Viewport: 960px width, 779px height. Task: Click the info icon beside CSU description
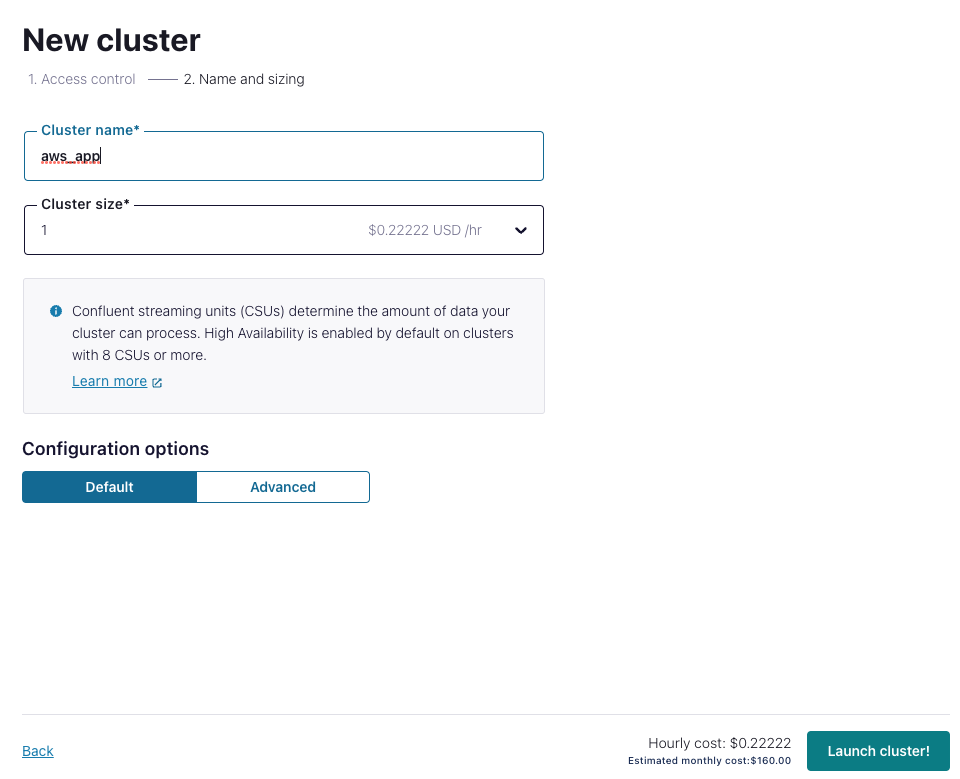pyautogui.click(x=56, y=311)
